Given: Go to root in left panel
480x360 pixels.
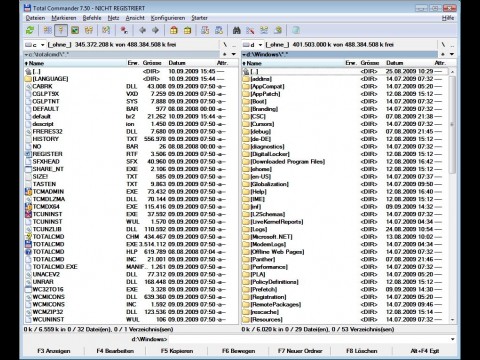Looking at the screenshot, I should coord(225,45).
